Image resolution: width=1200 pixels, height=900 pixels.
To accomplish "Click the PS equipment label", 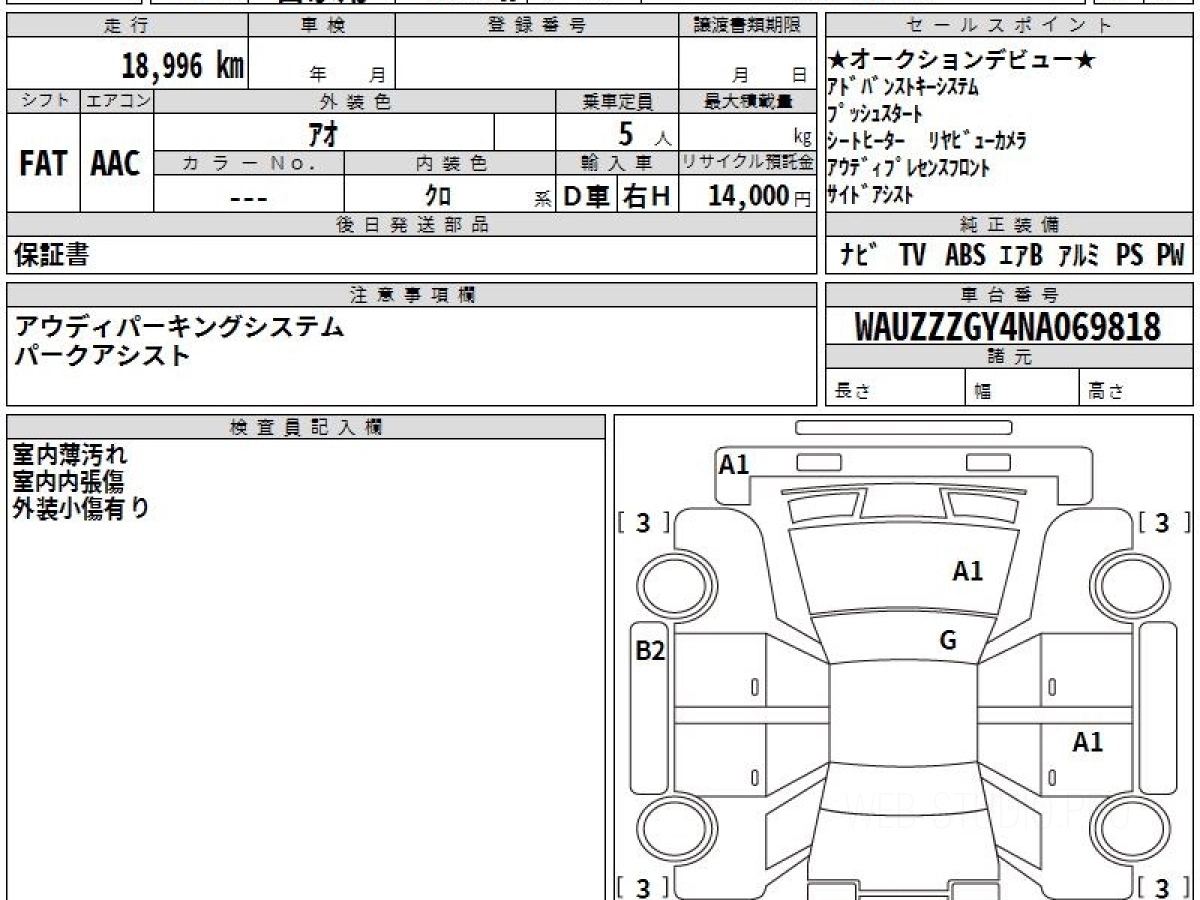I will [x=1129, y=256].
